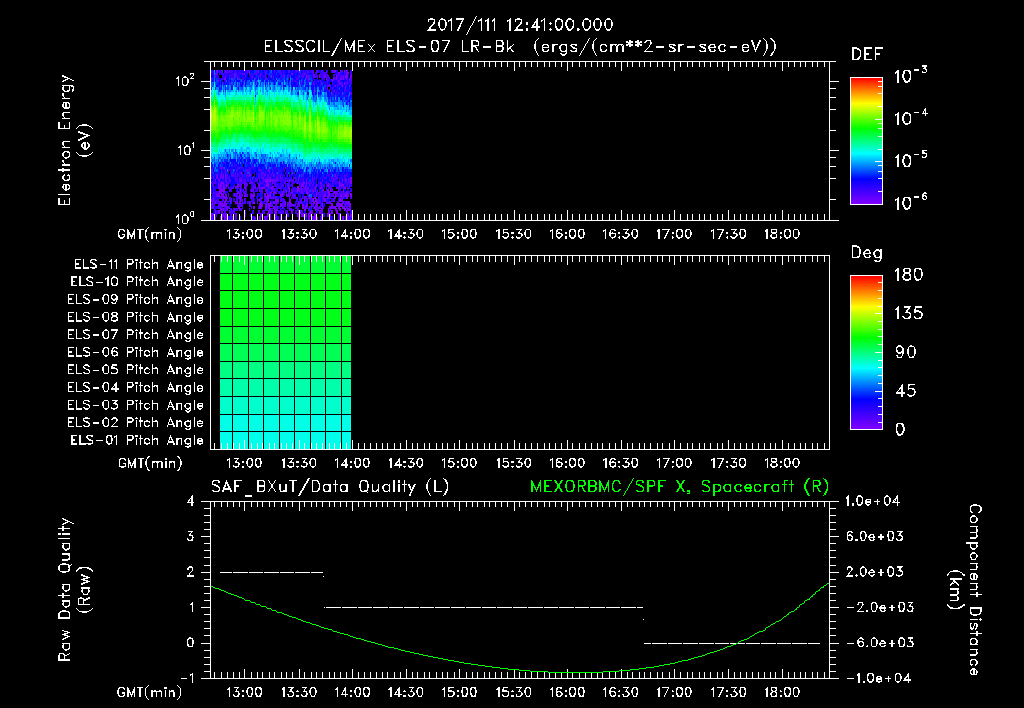Click the ELS-11 Pitch Angle row label

138,265
